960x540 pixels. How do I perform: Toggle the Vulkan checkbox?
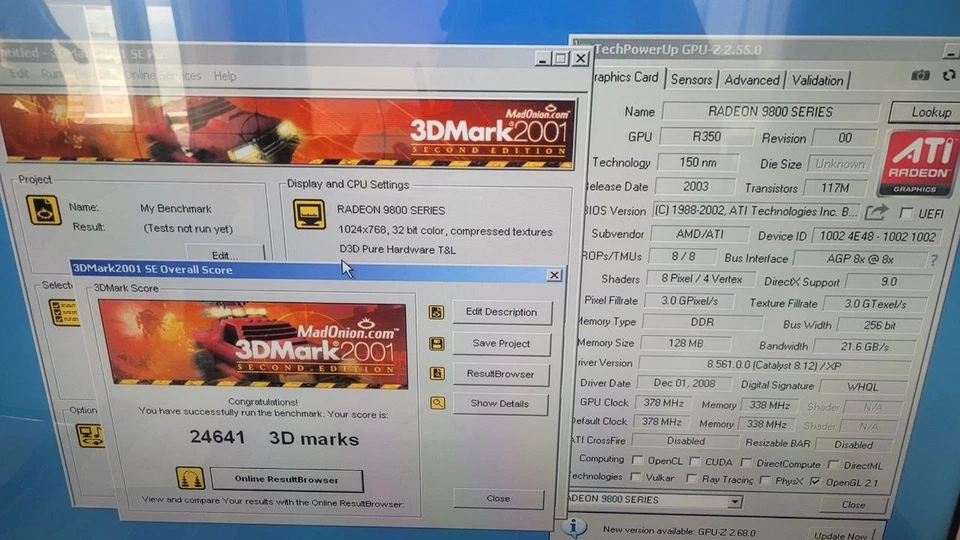click(636, 476)
